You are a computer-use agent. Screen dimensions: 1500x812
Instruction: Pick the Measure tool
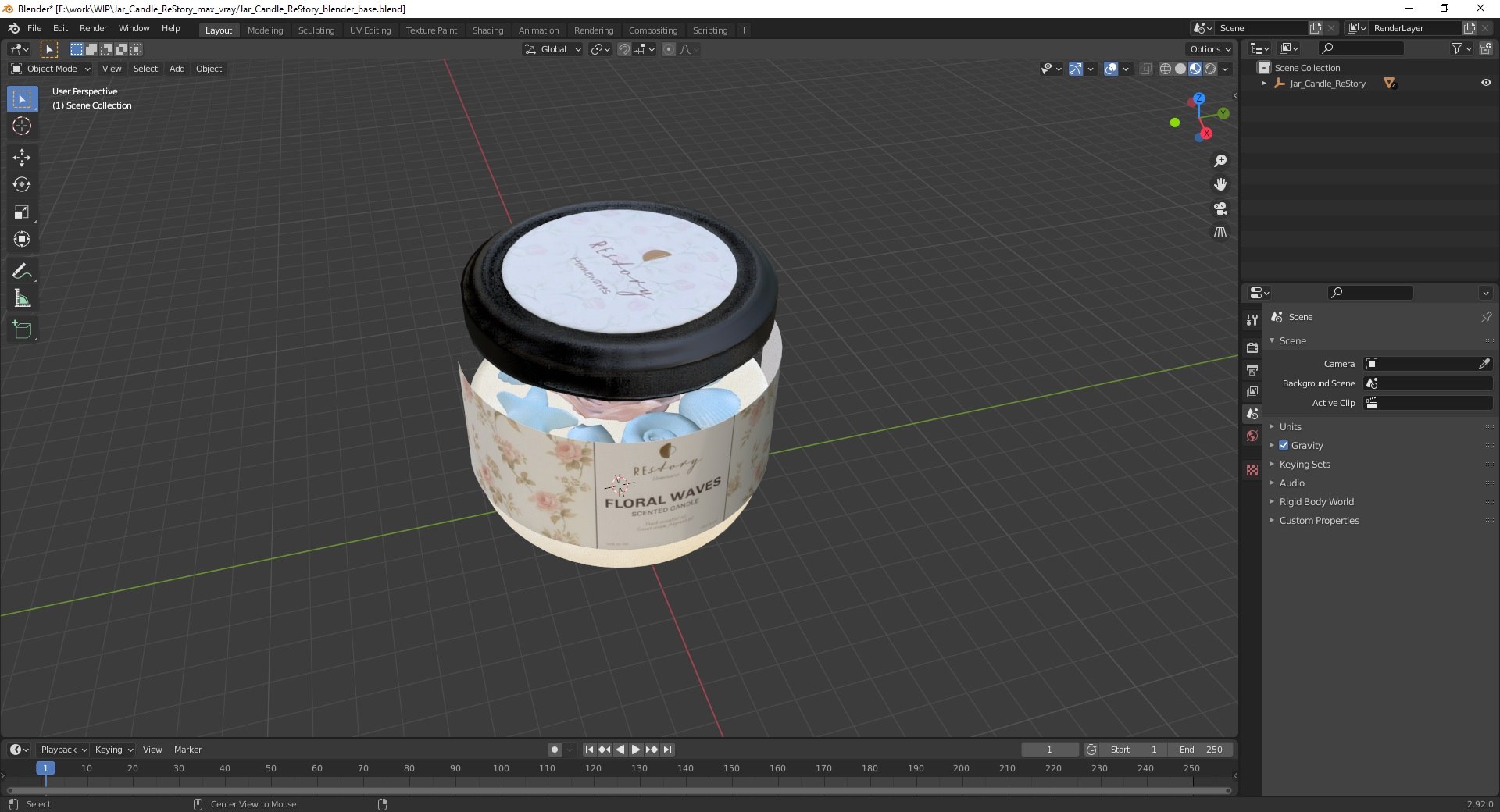point(22,299)
